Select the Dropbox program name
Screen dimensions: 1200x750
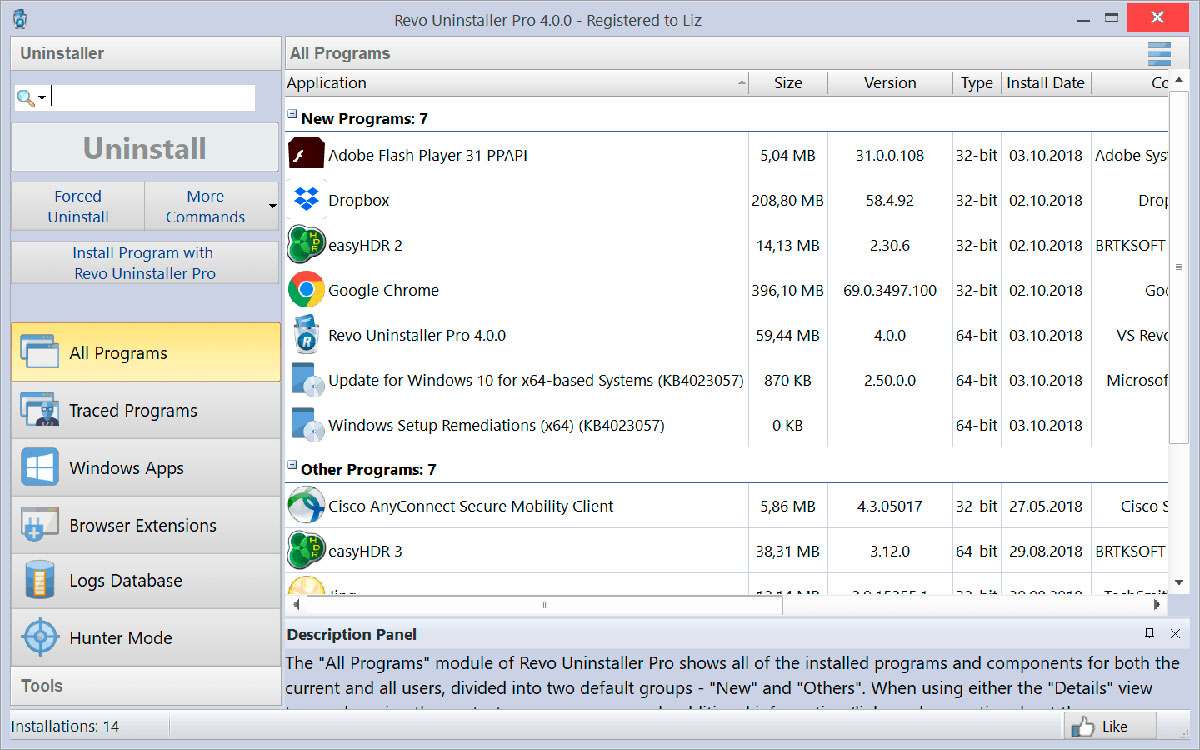pos(359,201)
